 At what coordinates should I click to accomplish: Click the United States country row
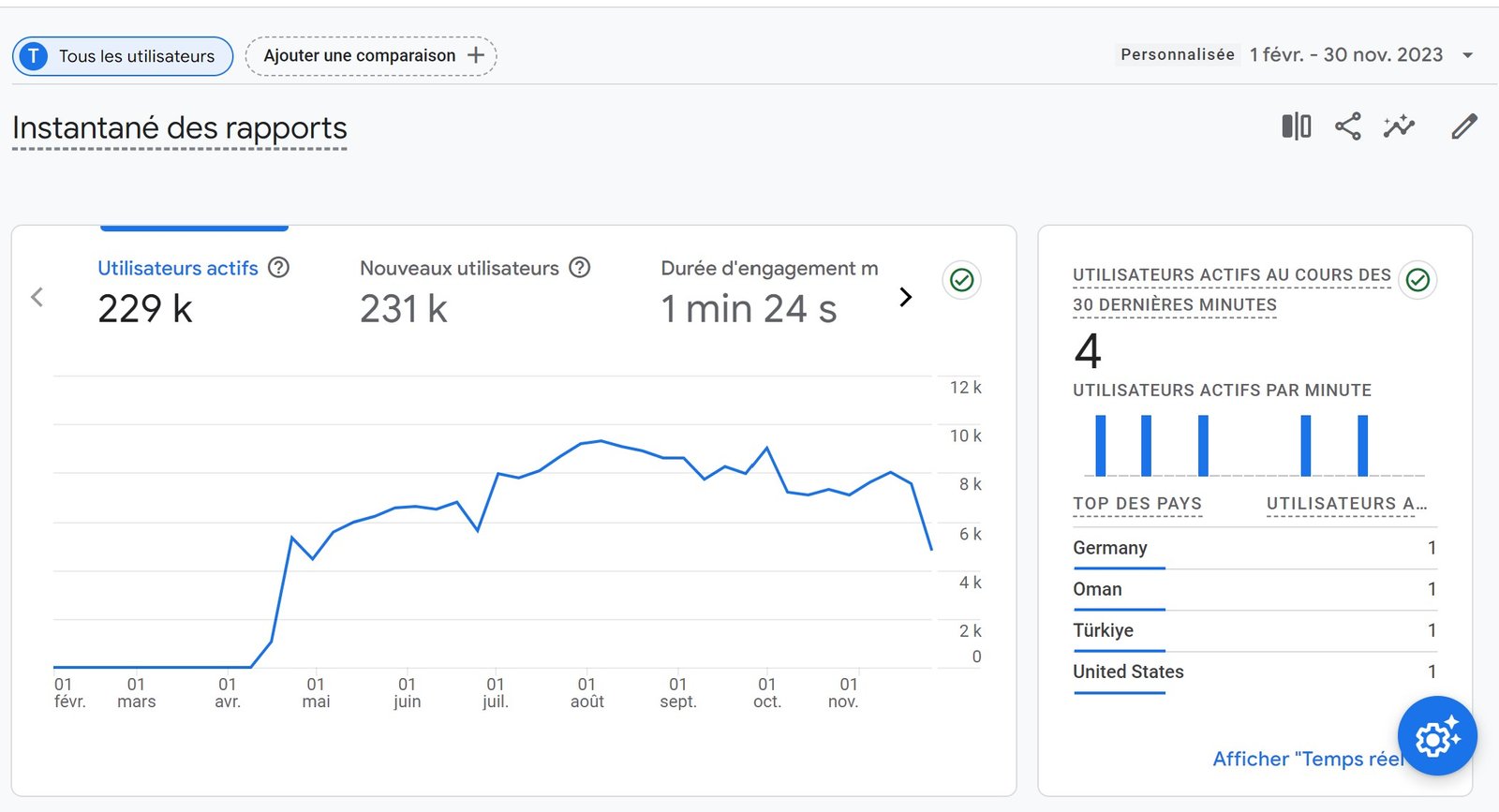click(1254, 672)
